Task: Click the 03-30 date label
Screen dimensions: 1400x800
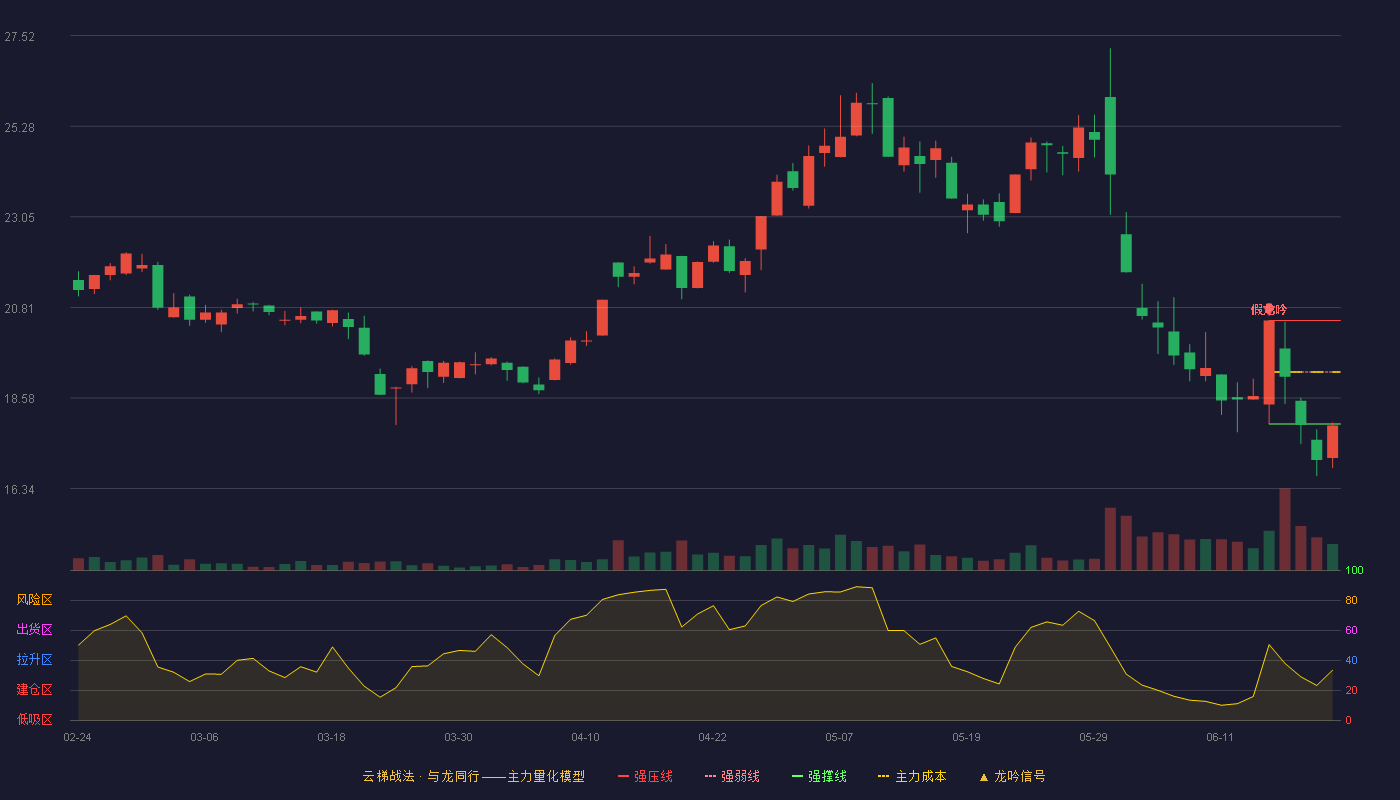Action: click(x=458, y=737)
